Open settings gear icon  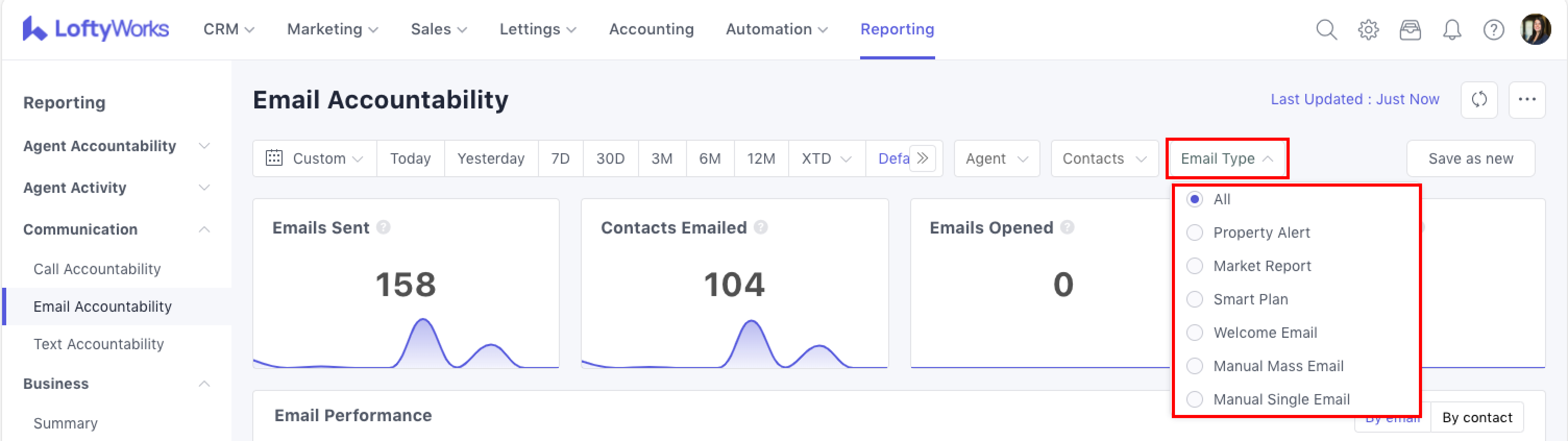[x=1368, y=29]
